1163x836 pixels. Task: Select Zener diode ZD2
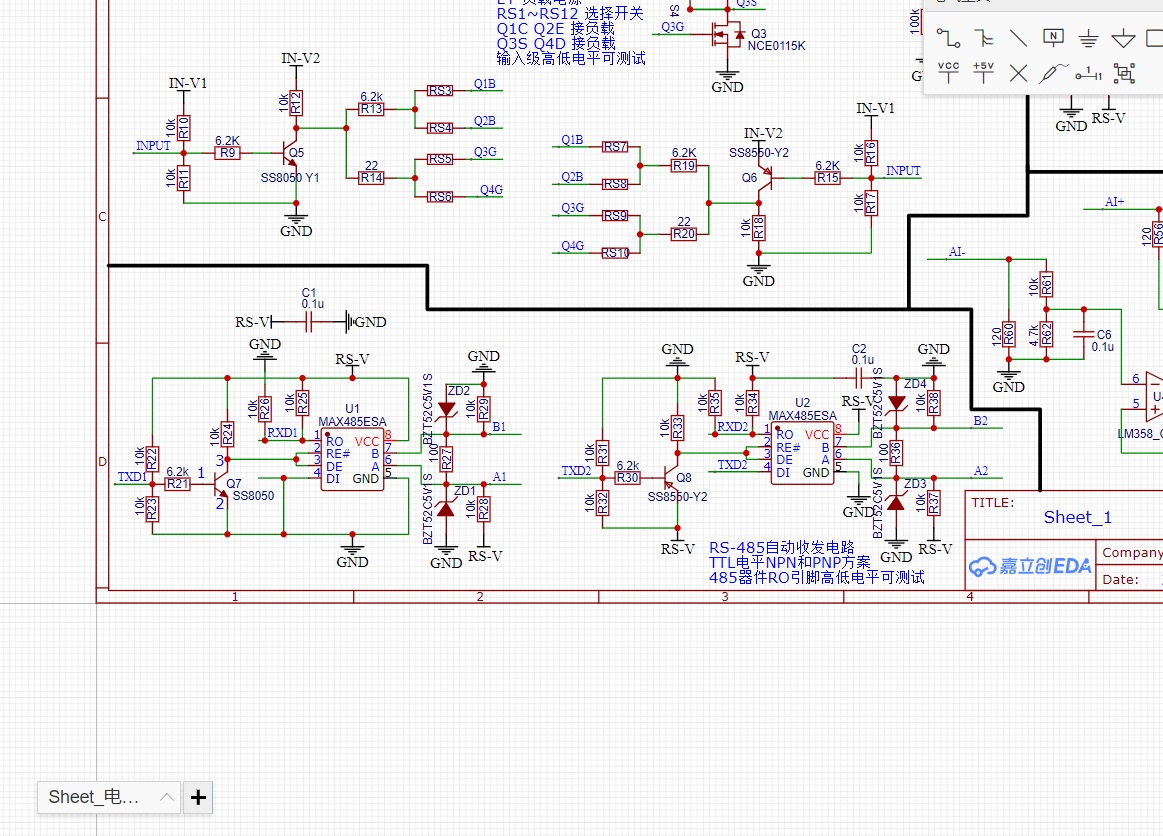(447, 409)
